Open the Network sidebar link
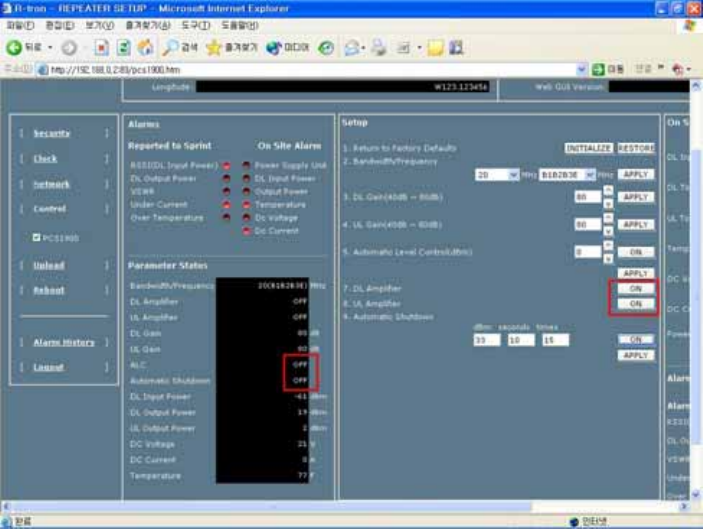Screen dimensions: 703x529 (52, 184)
